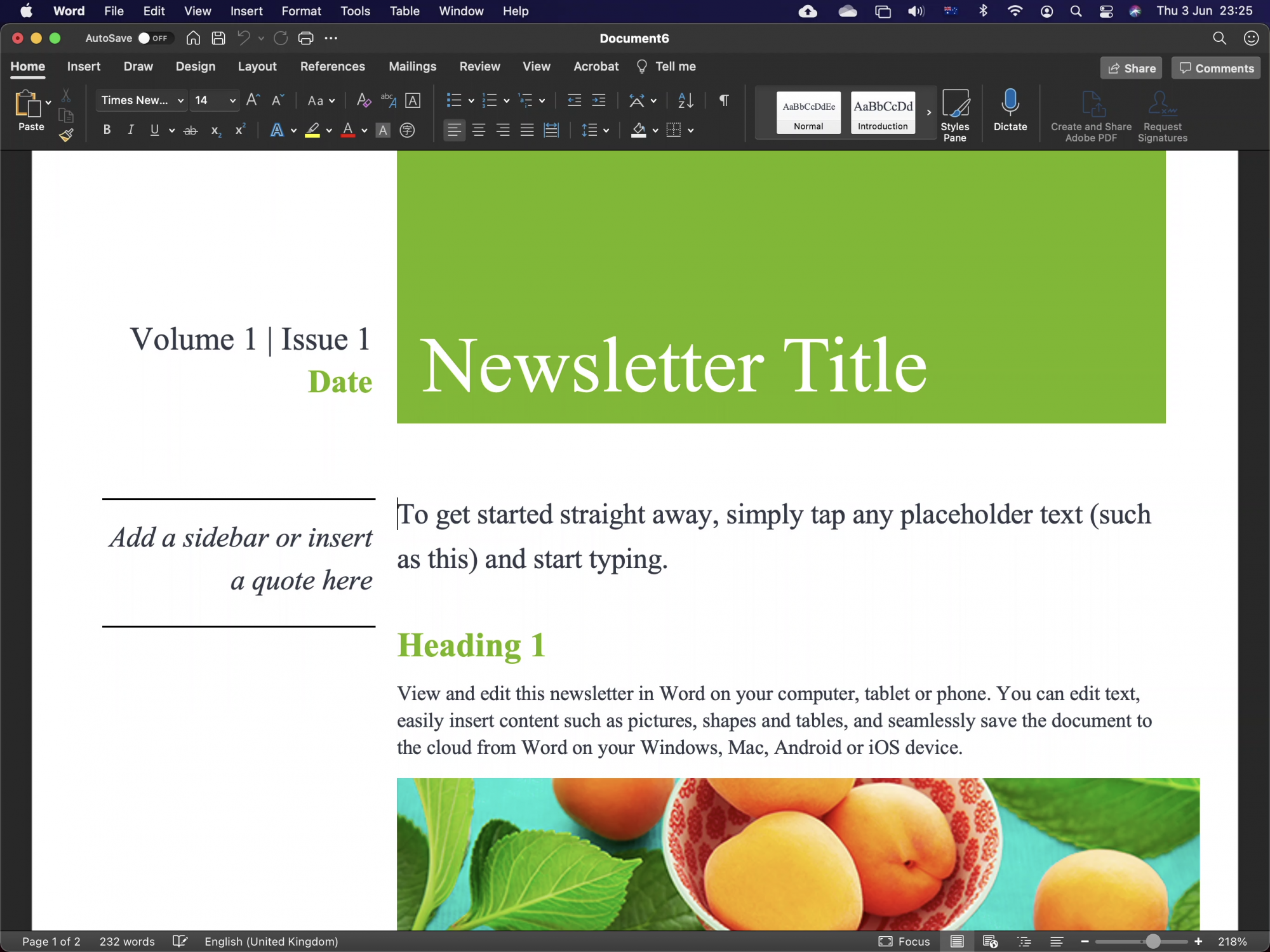Viewport: 1270px width, 952px height.
Task: Print the document using the printer icon
Action: [306, 38]
